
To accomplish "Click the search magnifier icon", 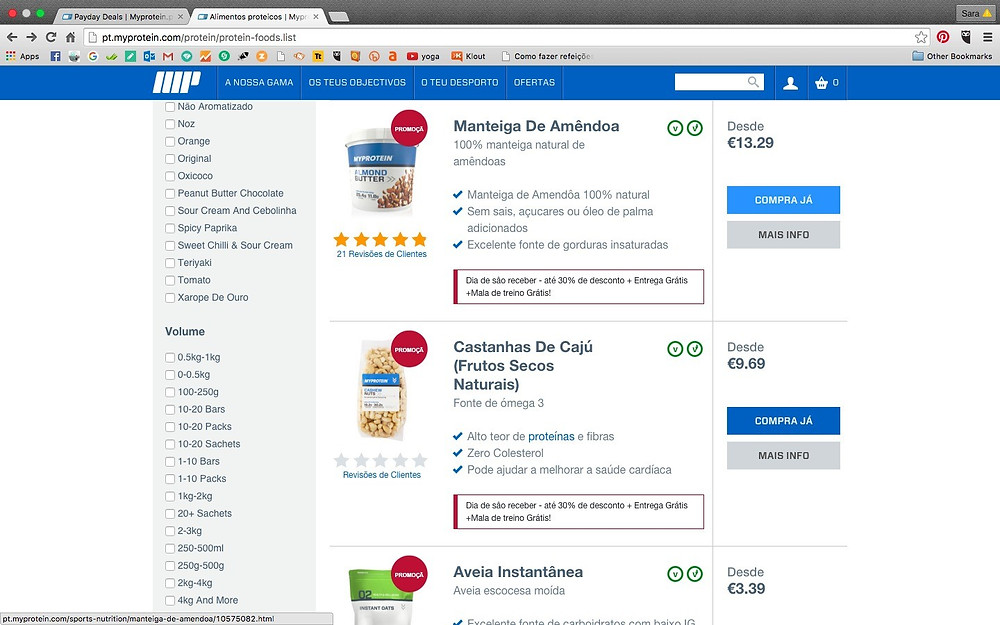I will point(753,82).
